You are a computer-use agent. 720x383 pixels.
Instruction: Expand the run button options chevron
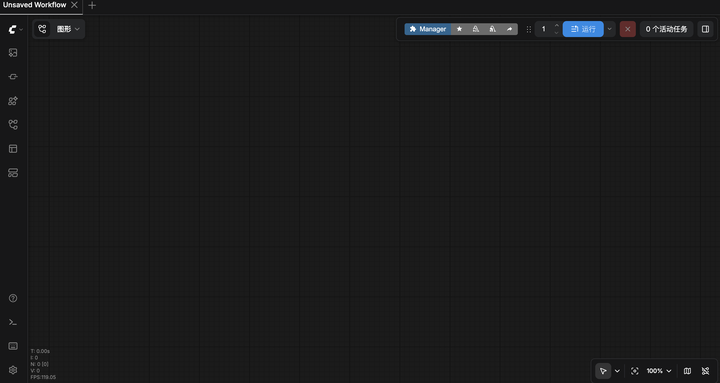point(610,29)
